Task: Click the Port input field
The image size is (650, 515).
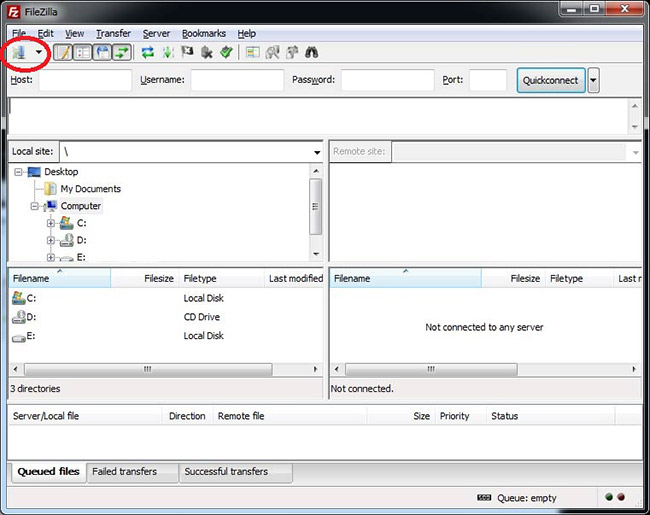Action: click(488, 80)
